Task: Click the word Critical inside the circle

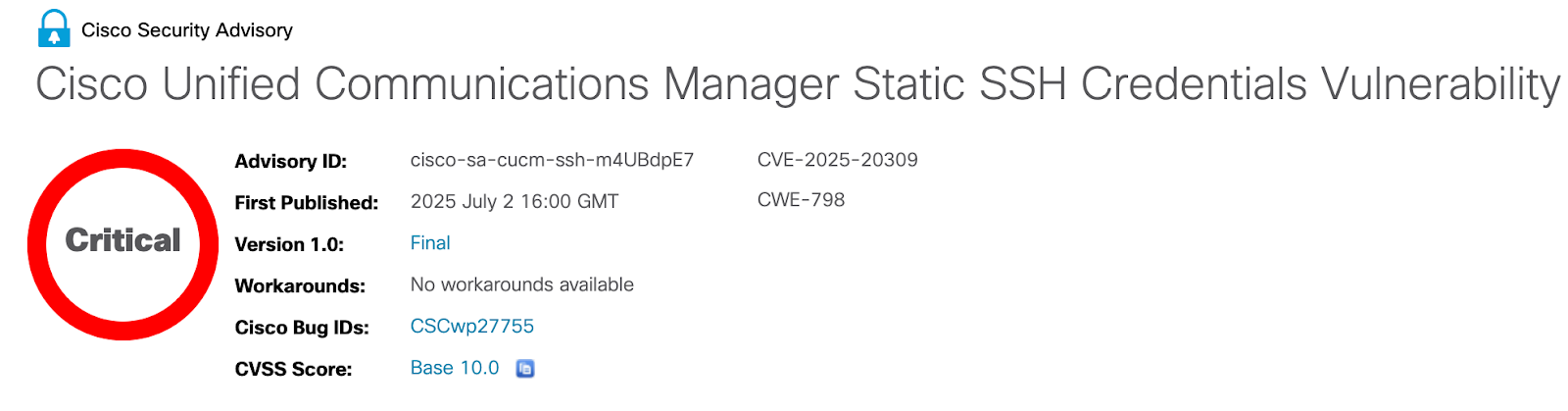Action: [122, 240]
